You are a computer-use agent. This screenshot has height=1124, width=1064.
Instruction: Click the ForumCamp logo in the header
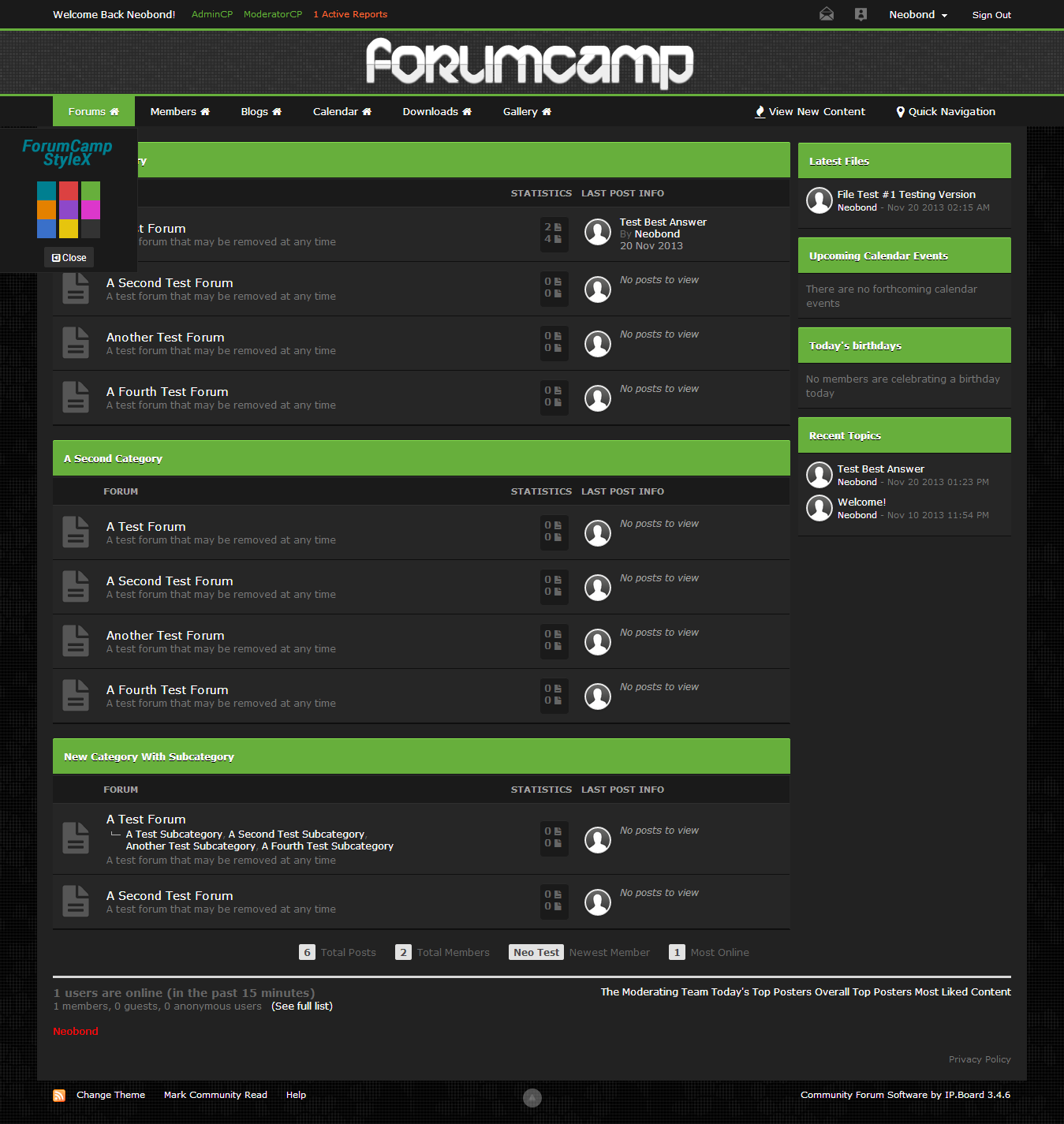(x=530, y=62)
